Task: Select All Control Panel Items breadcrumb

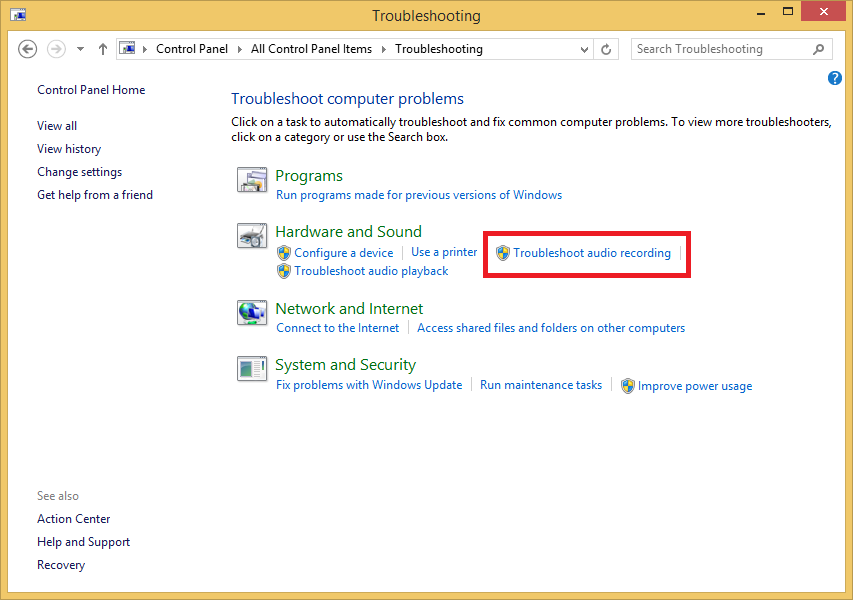Action: coord(311,49)
